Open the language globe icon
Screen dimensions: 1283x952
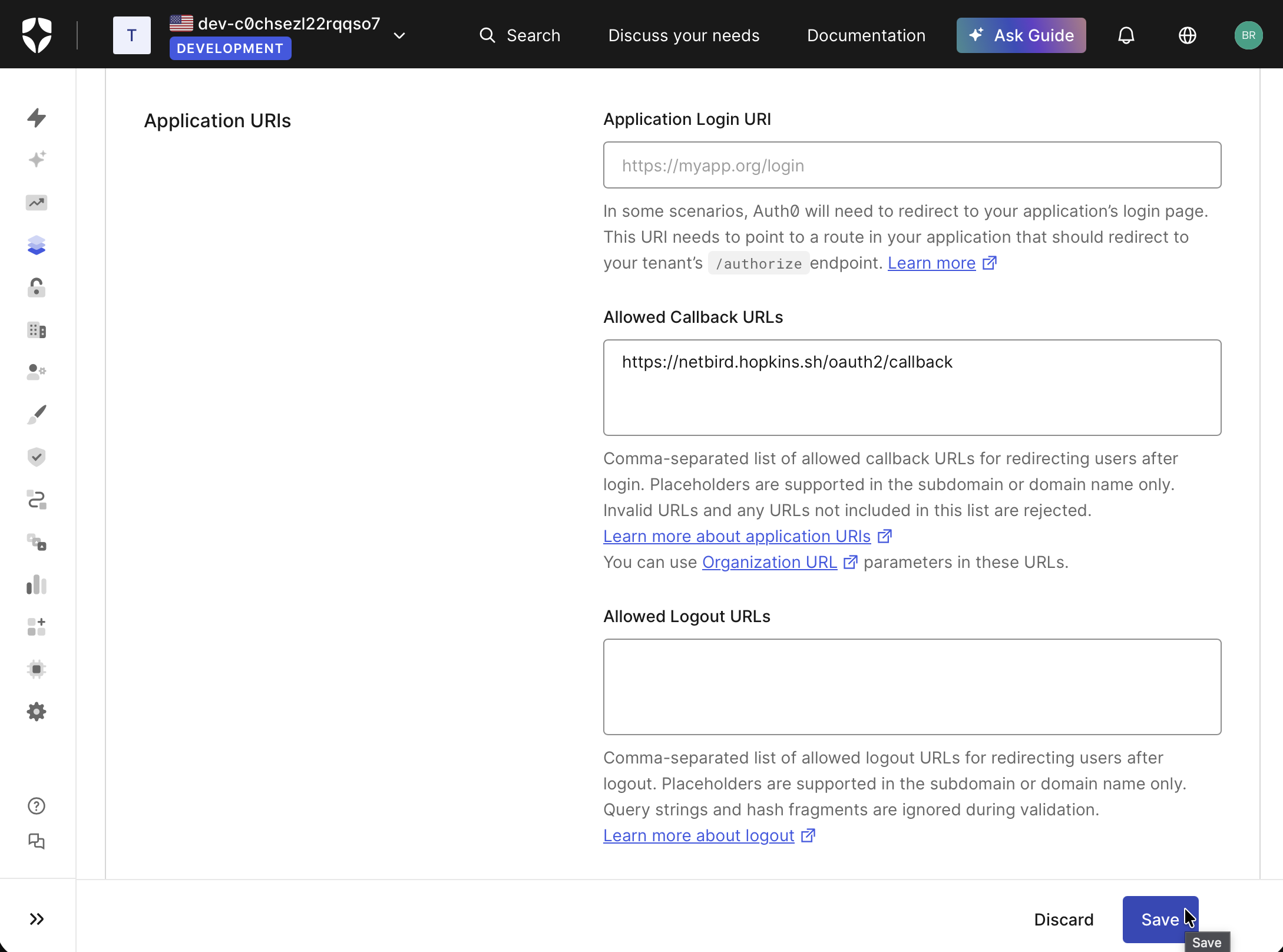click(x=1188, y=35)
